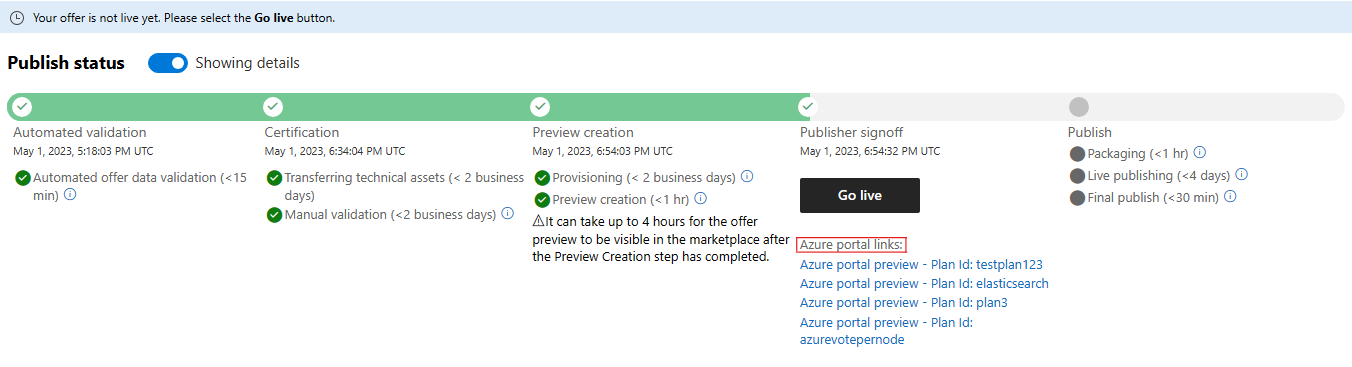1352x367 pixels.
Task: Click grey status dot beside Packaging
Action: click(x=1077, y=154)
